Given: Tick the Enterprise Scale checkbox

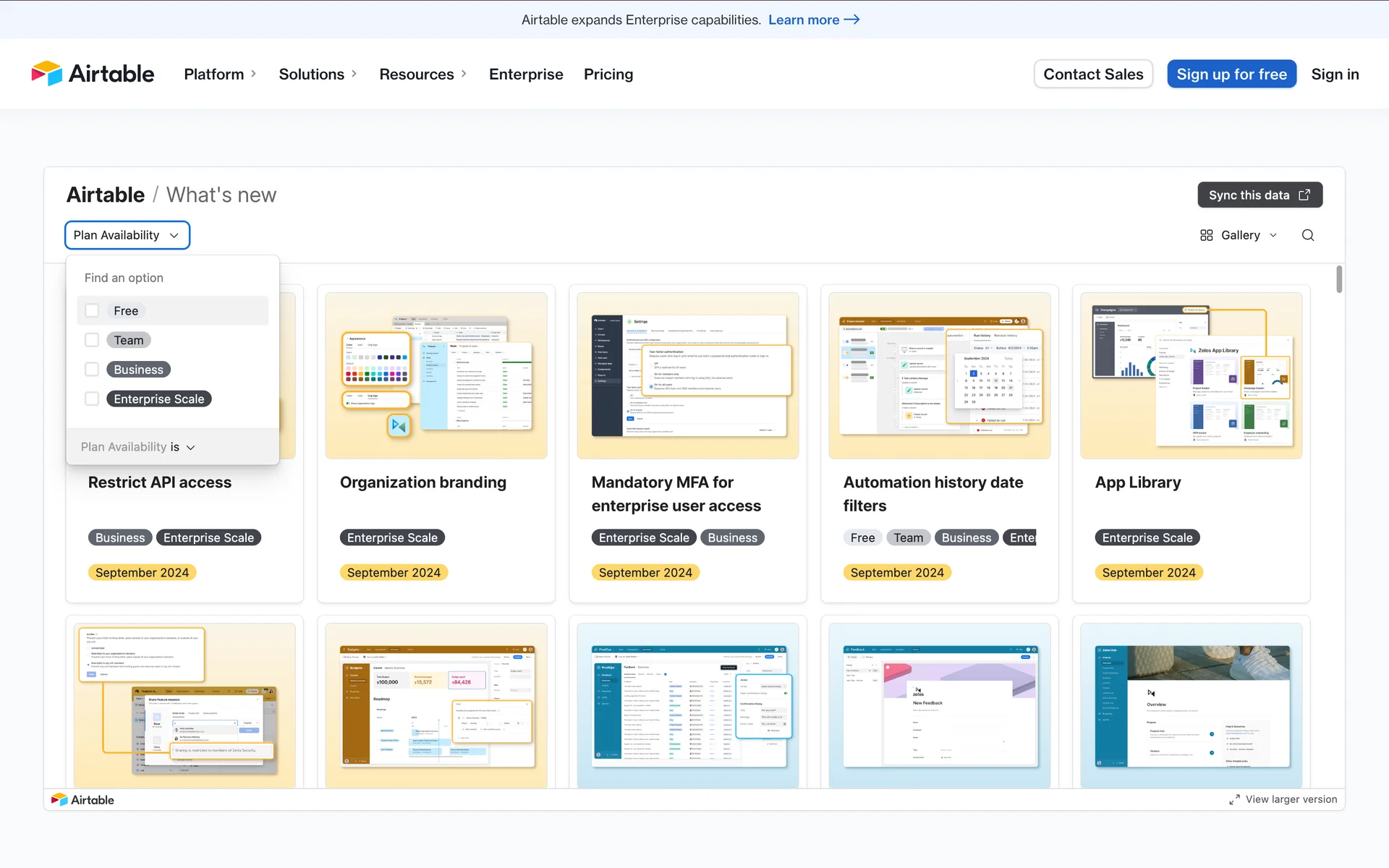Looking at the screenshot, I should [x=92, y=399].
